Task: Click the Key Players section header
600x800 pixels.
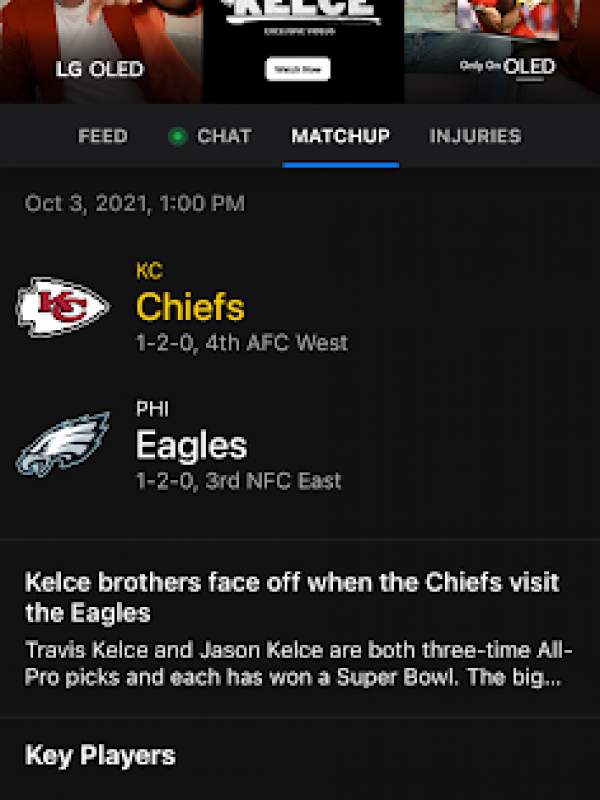Action: tap(100, 757)
